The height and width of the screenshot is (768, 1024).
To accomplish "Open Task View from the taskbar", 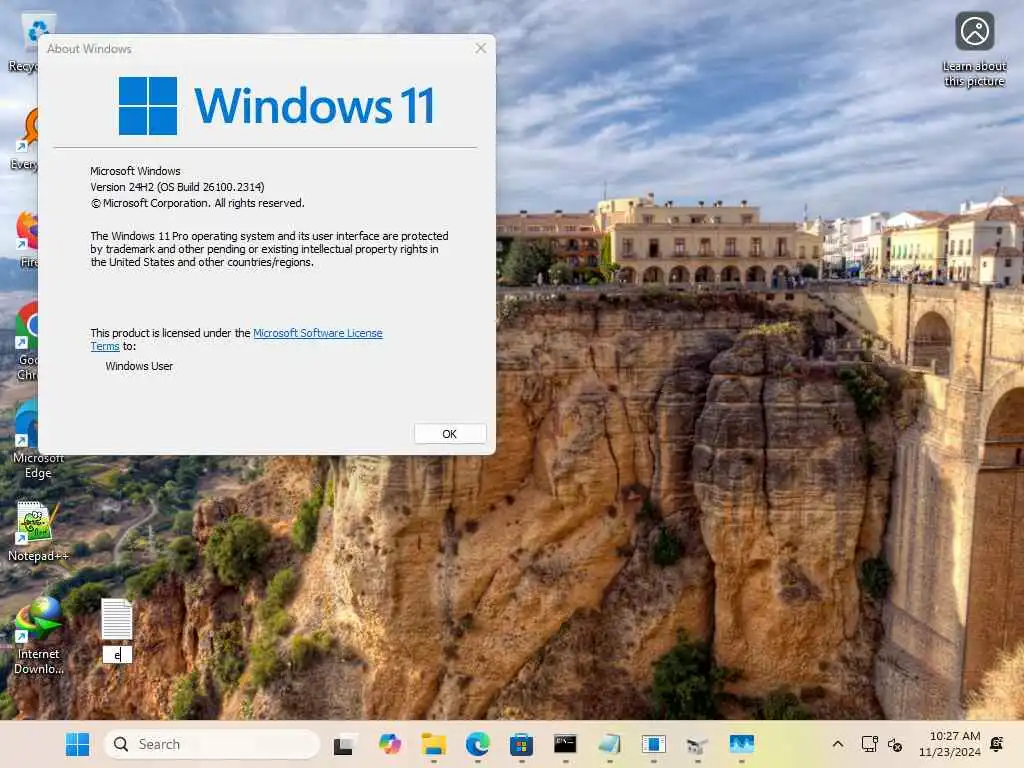I will pos(345,744).
